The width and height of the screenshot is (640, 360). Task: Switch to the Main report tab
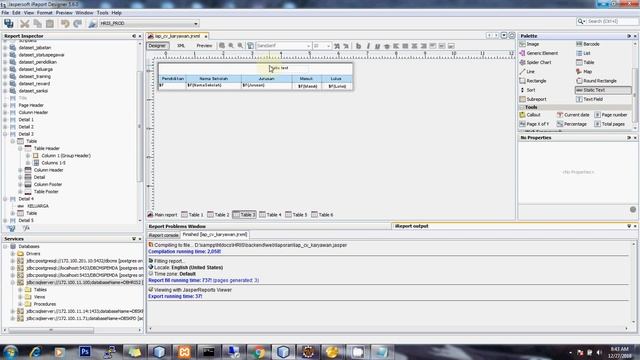pos(162,215)
